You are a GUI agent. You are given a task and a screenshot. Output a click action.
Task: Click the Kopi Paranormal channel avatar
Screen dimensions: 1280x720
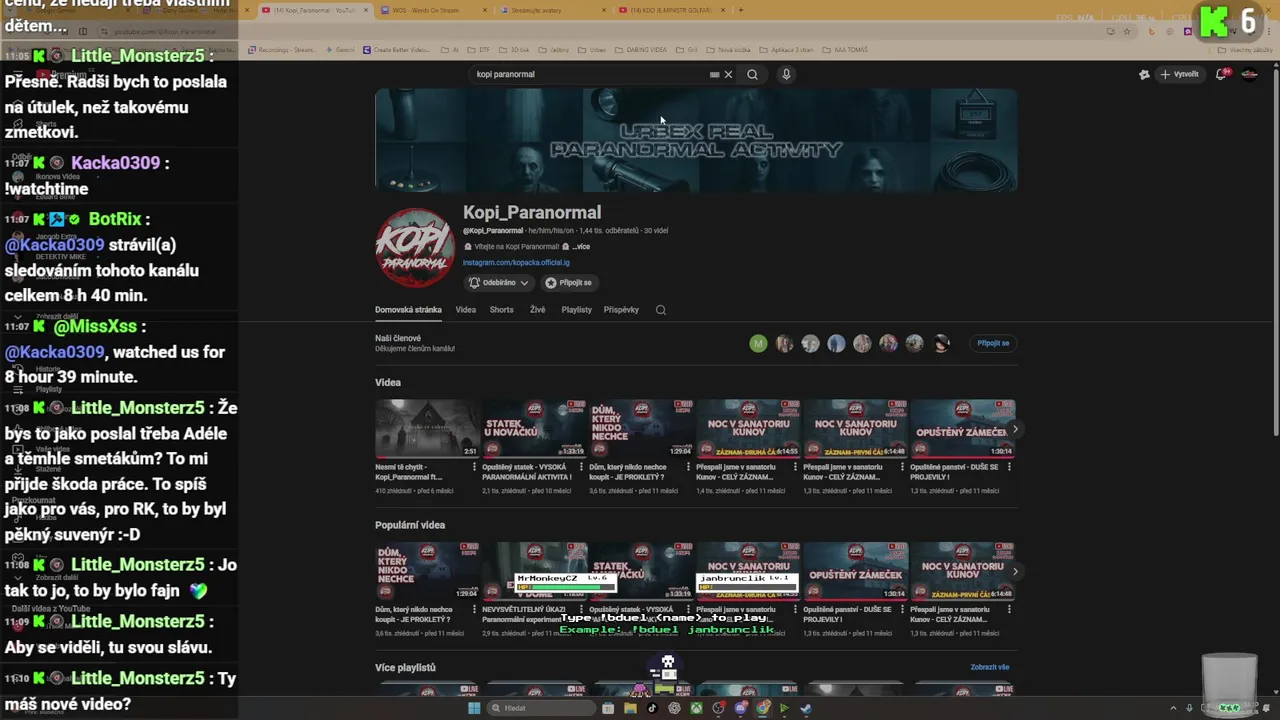click(415, 247)
